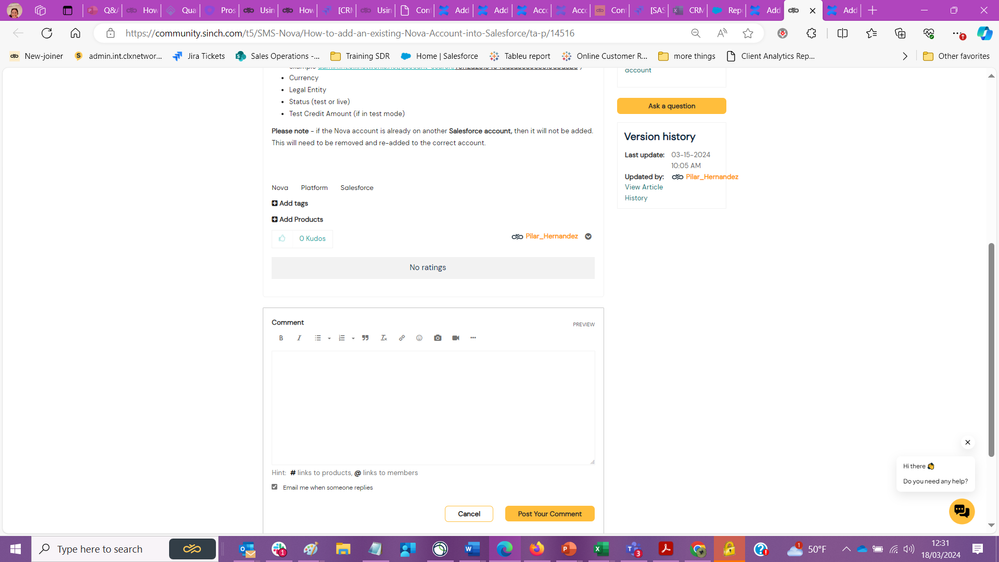
Task: Open the chat help widget
Action: click(961, 511)
